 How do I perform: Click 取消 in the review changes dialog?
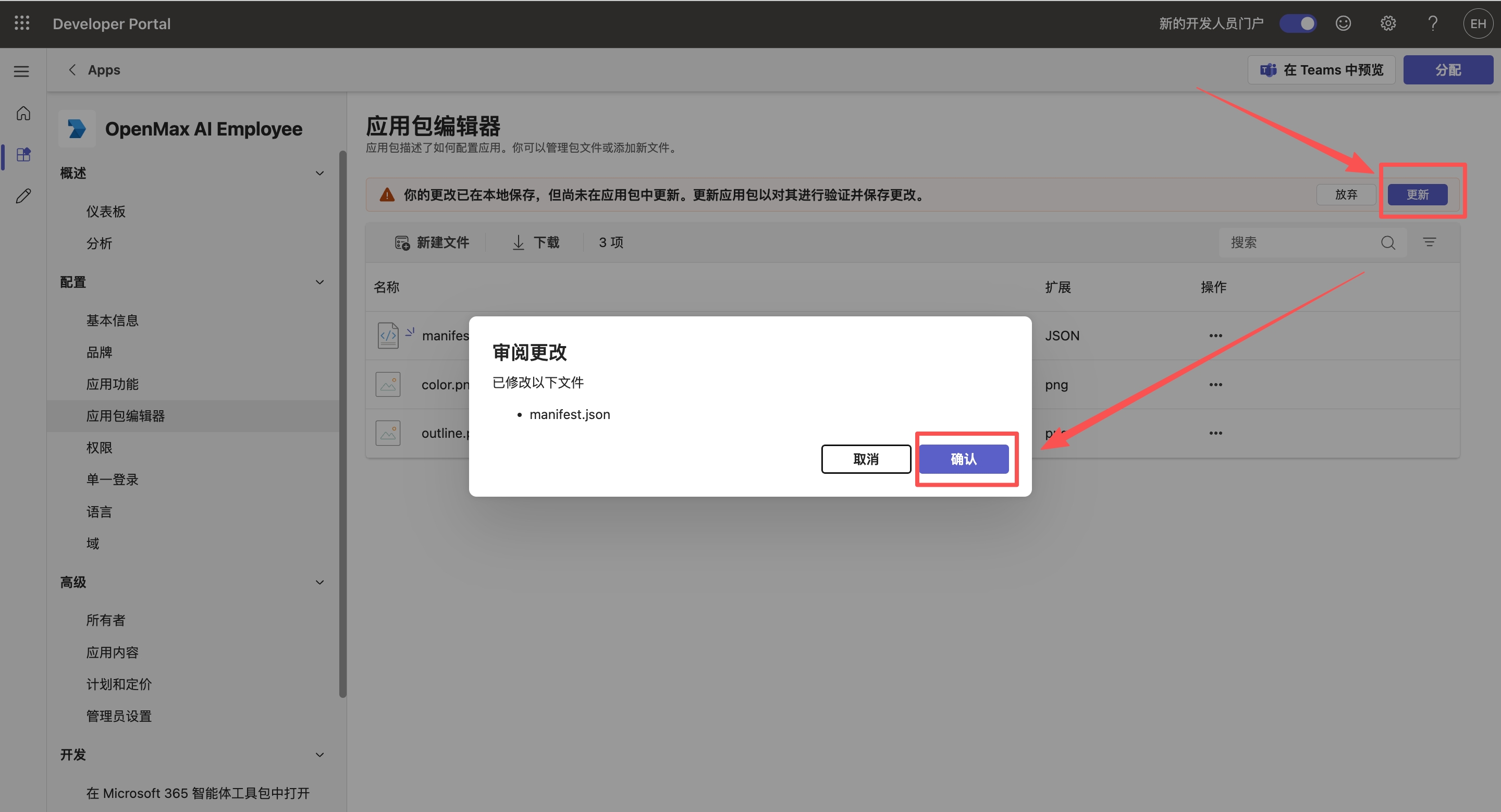tap(866, 459)
